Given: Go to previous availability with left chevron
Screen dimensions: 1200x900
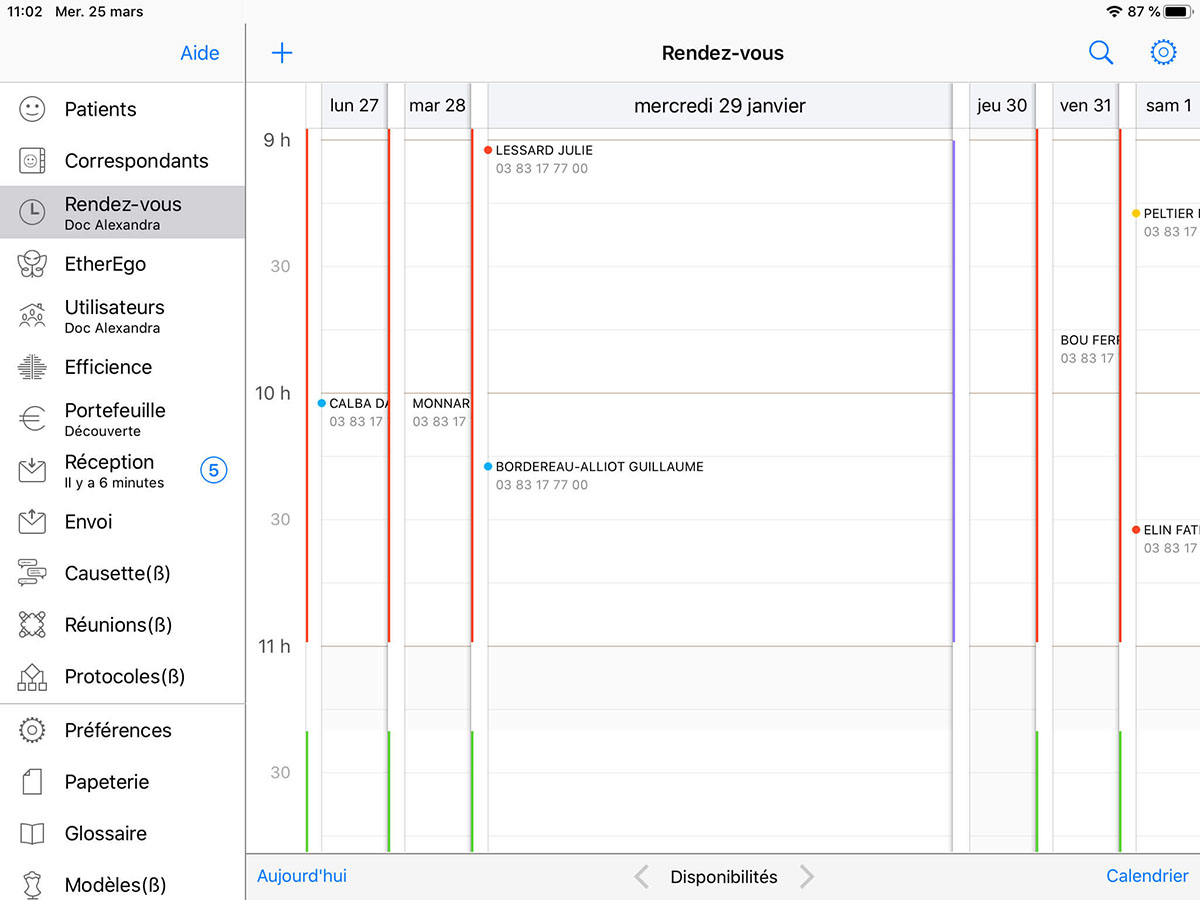Looking at the screenshot, I should pos(642,877).
